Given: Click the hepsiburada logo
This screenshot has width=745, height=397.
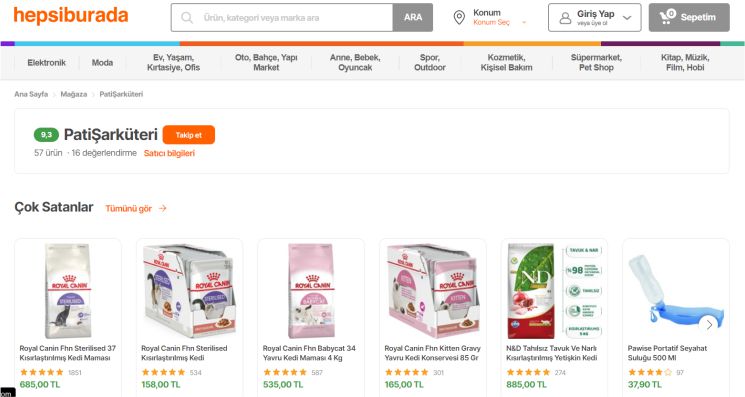Looking at the screenshot, I should click(x=71, y=16).
